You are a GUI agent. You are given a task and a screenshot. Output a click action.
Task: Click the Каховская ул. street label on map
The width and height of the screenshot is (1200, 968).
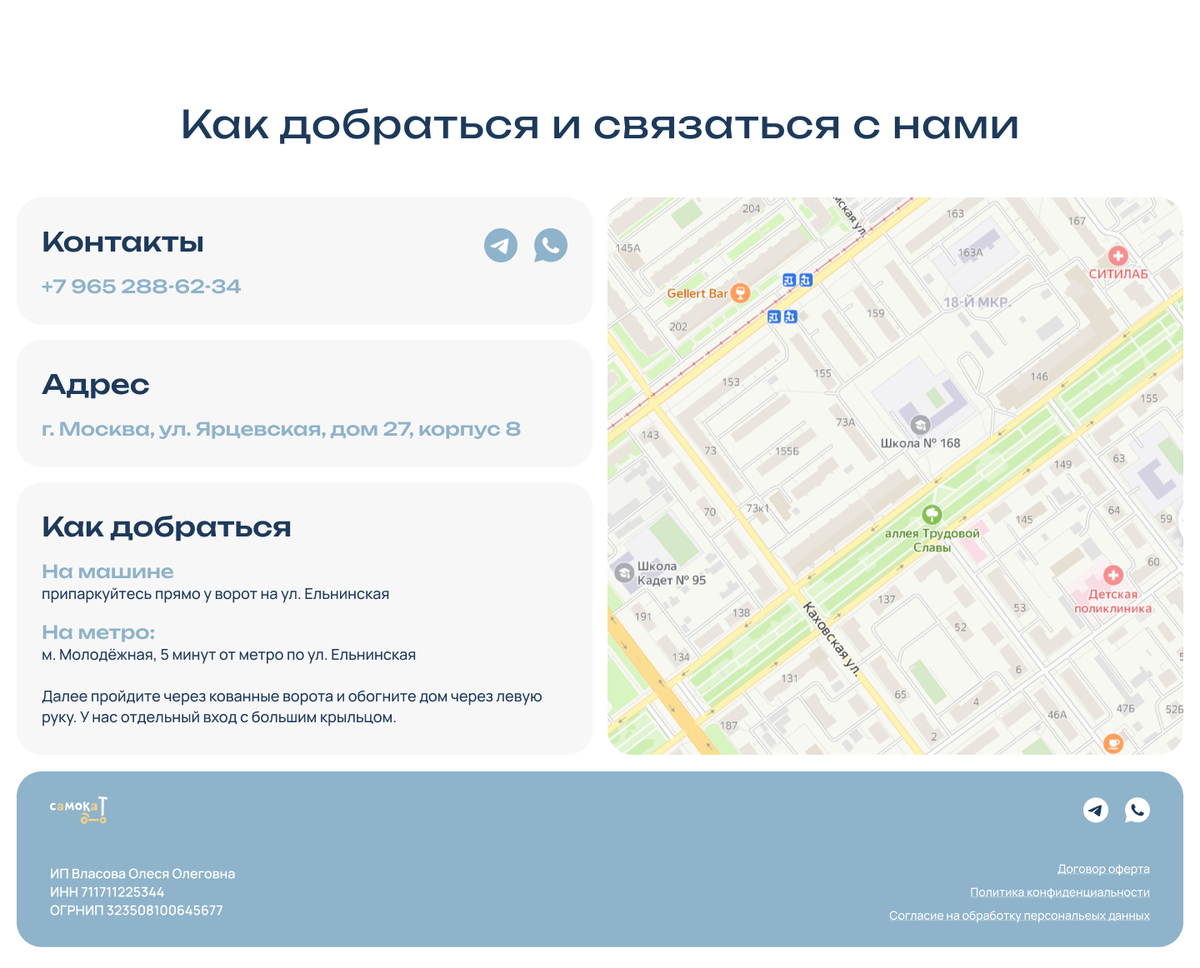point(831,638)
